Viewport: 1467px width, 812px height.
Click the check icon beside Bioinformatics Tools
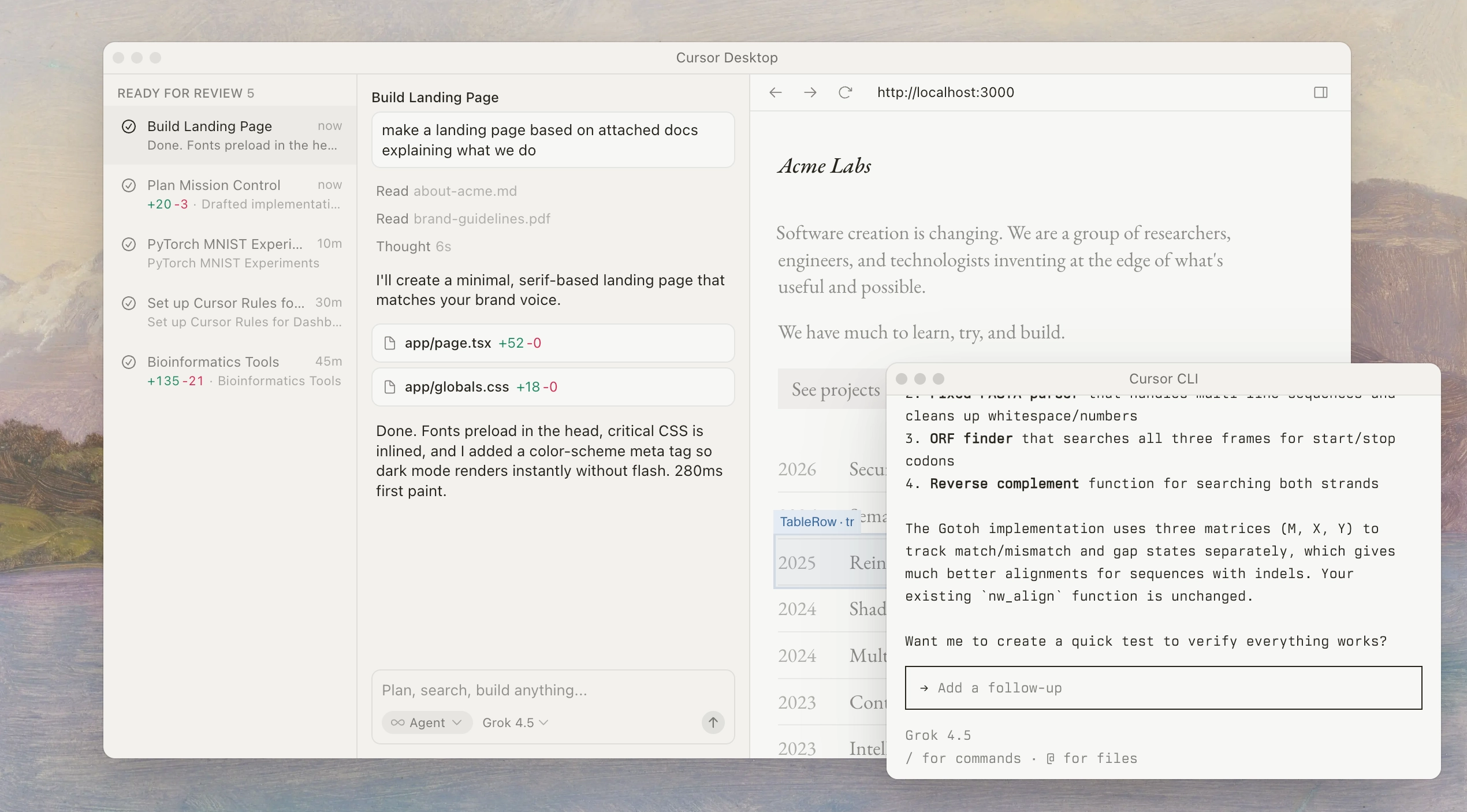129,362
